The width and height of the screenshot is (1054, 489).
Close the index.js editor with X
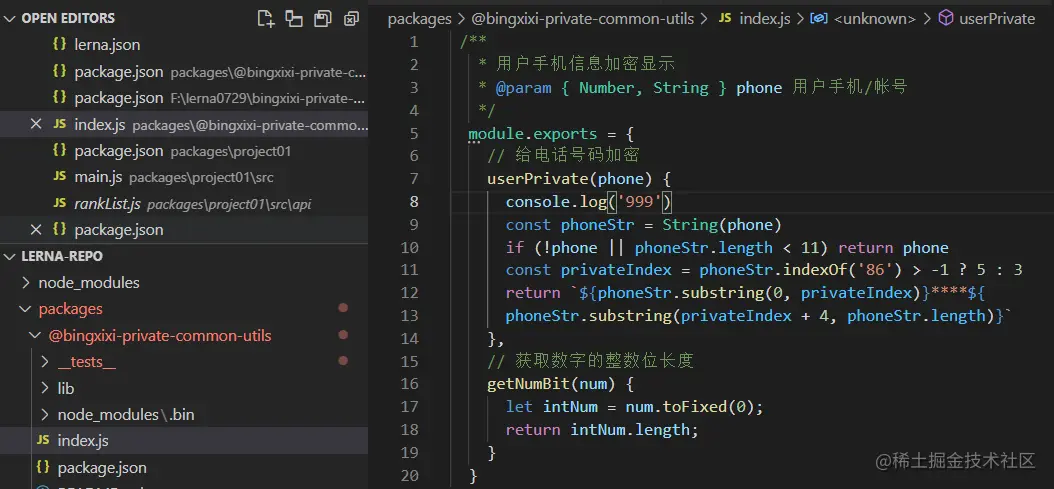point(36,124)
